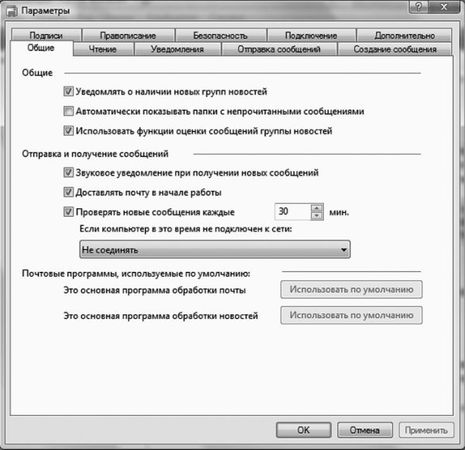This screenshot has height=450, width=465.
Task: Click Использовать по умолчанию for news program
Action: tap(351, 315)
